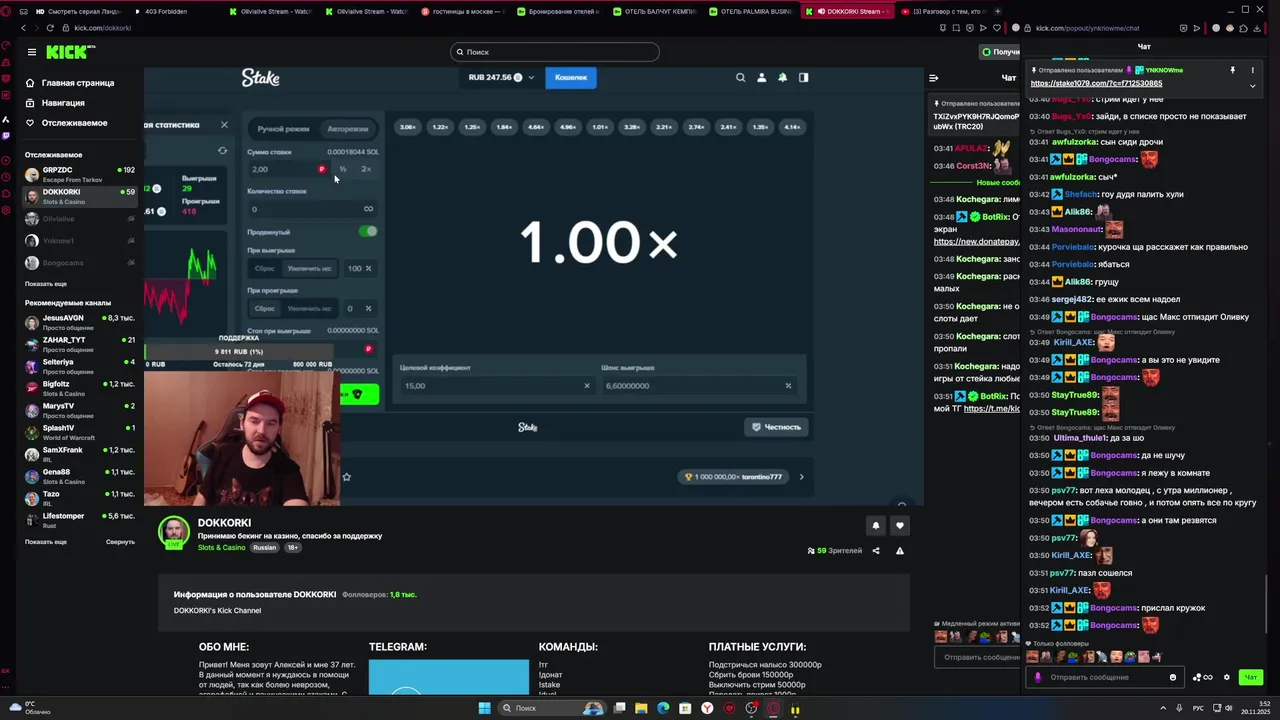Follow channel with heart button

[x=900, y=525]
